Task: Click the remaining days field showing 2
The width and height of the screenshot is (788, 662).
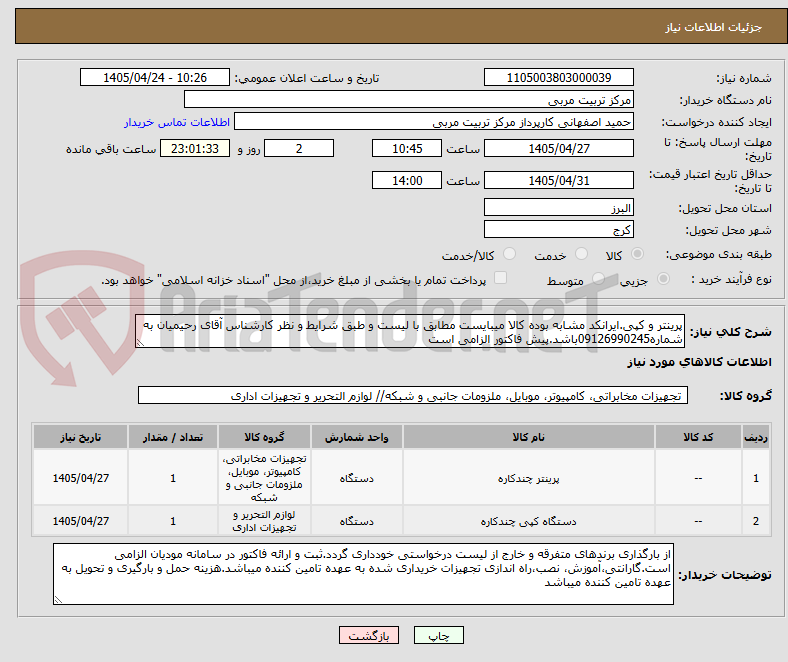Action: [x=299, y=148]
